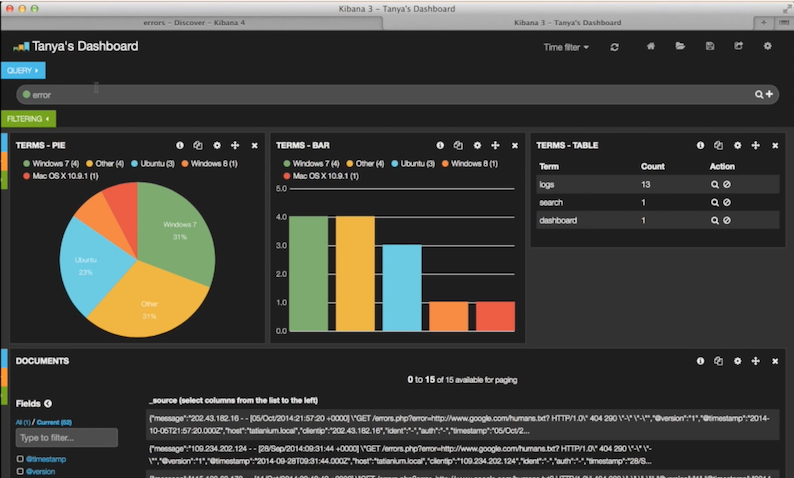Click the Count column header
794x478 pixels.
click(653, 167)
